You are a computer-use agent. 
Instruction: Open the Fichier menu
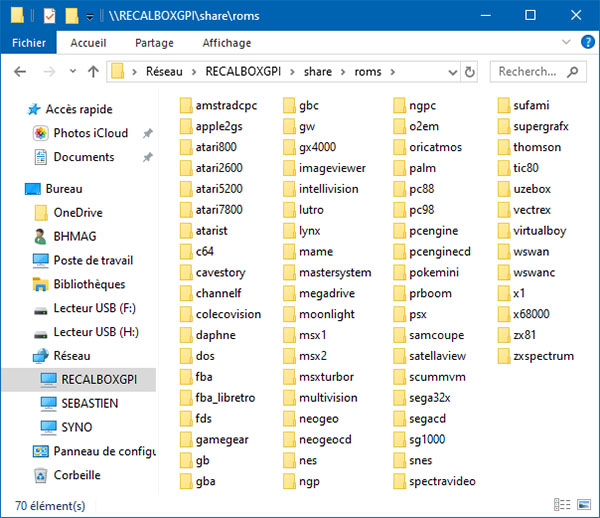pos(29,42)
